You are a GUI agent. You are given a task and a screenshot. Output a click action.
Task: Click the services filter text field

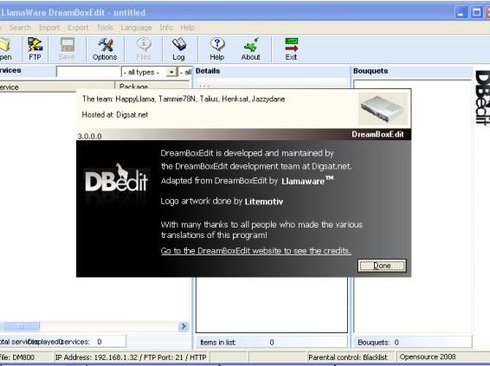[88, 72]
